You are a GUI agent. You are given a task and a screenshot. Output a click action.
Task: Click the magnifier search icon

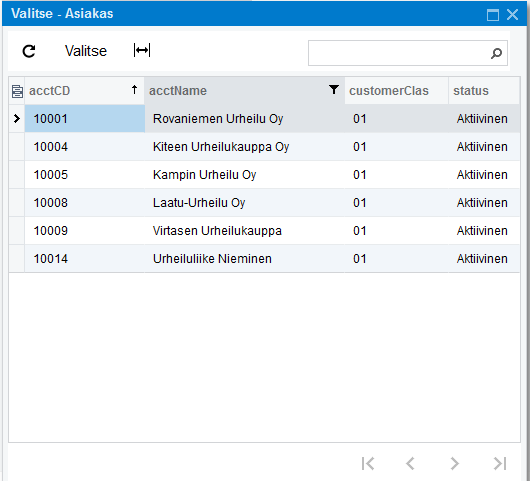pos(496,53)
